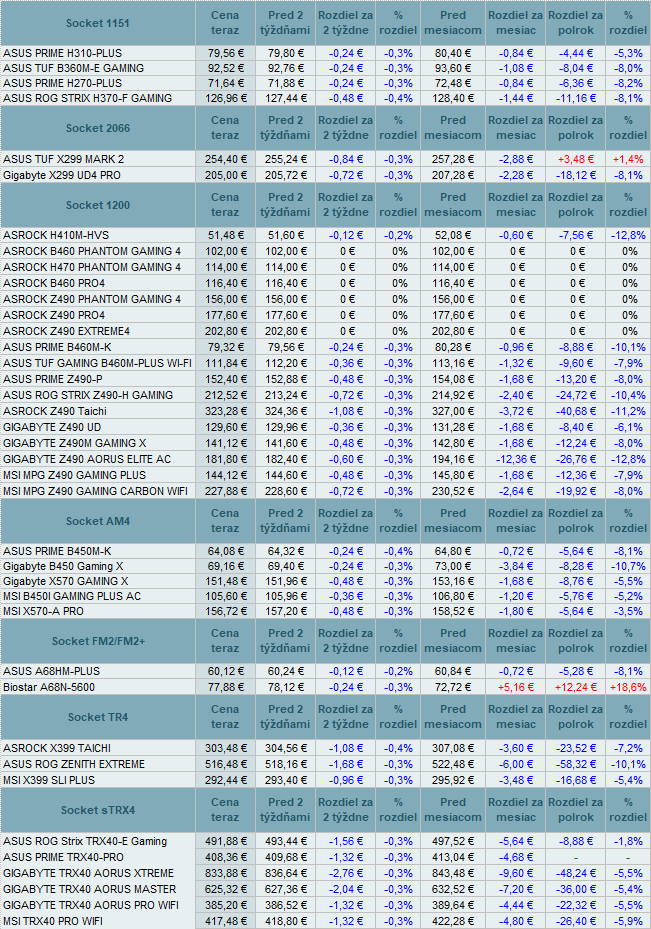Click the +18,6% red percentage value
This screenshot has width=651, height=929.
628,687
